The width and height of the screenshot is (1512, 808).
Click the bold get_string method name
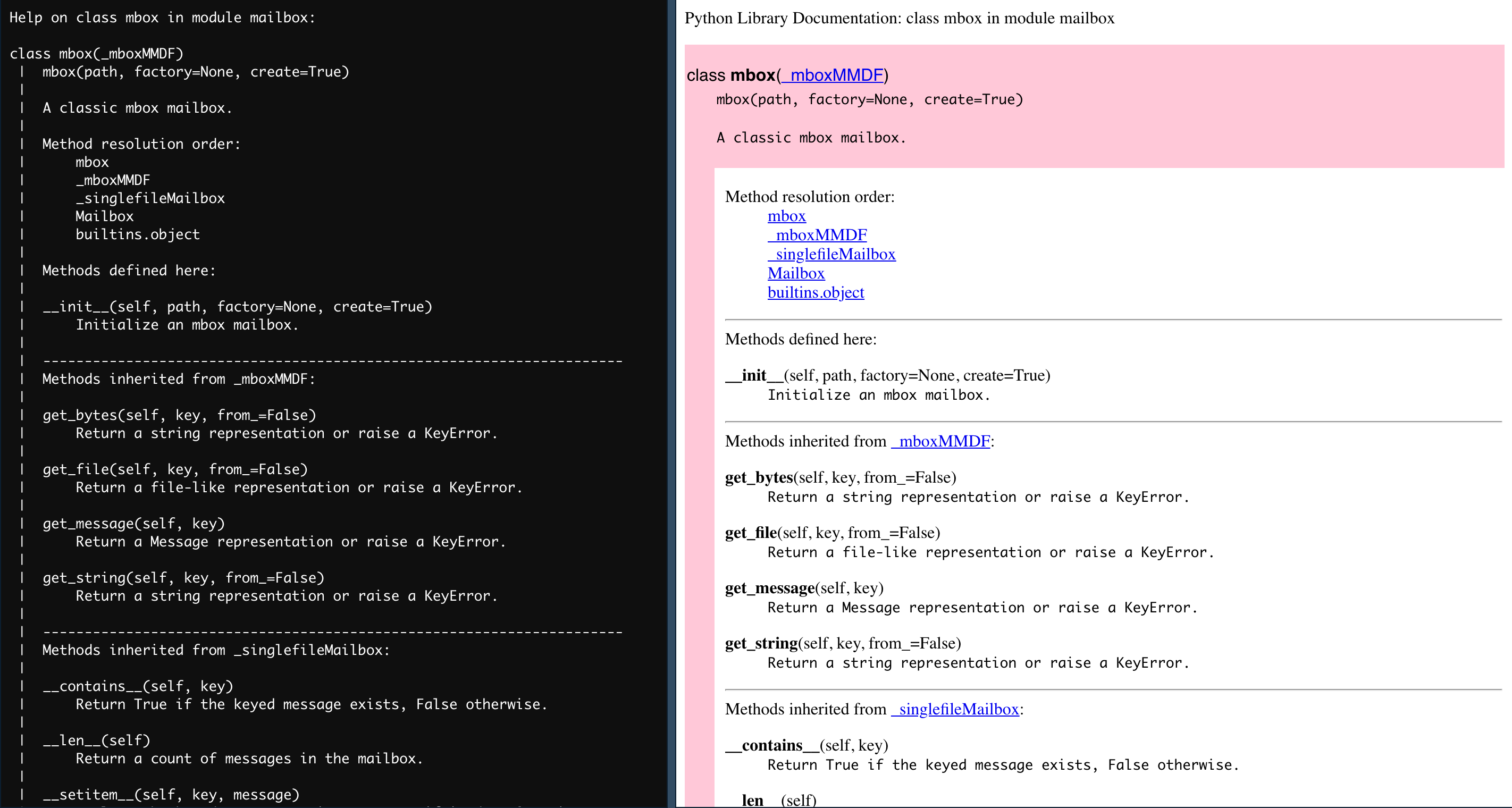(761, 643)
